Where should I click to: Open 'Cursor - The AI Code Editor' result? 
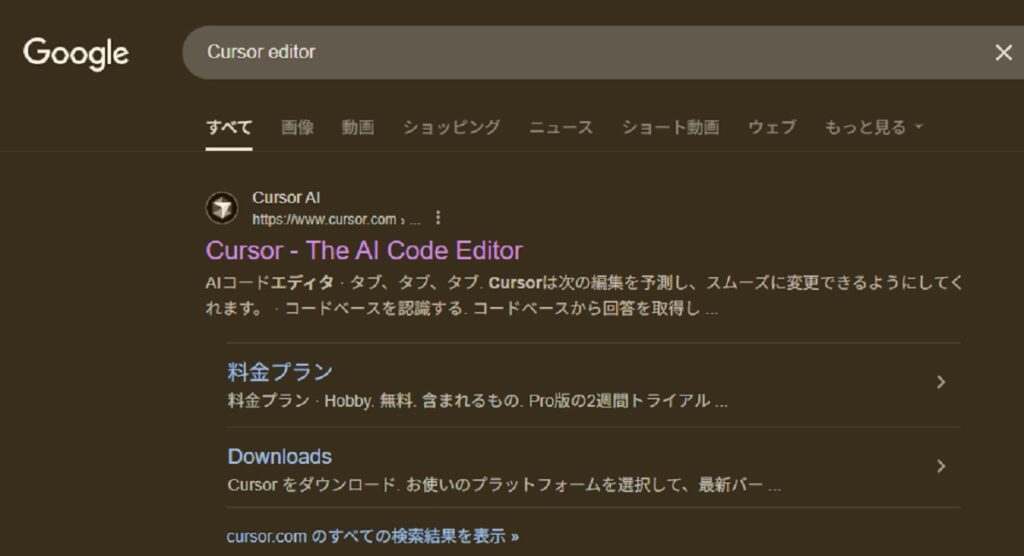coord(364,250)
